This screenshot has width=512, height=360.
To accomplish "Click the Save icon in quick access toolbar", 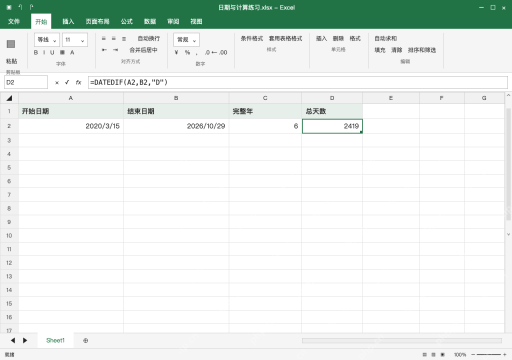I will coord(9,7).
